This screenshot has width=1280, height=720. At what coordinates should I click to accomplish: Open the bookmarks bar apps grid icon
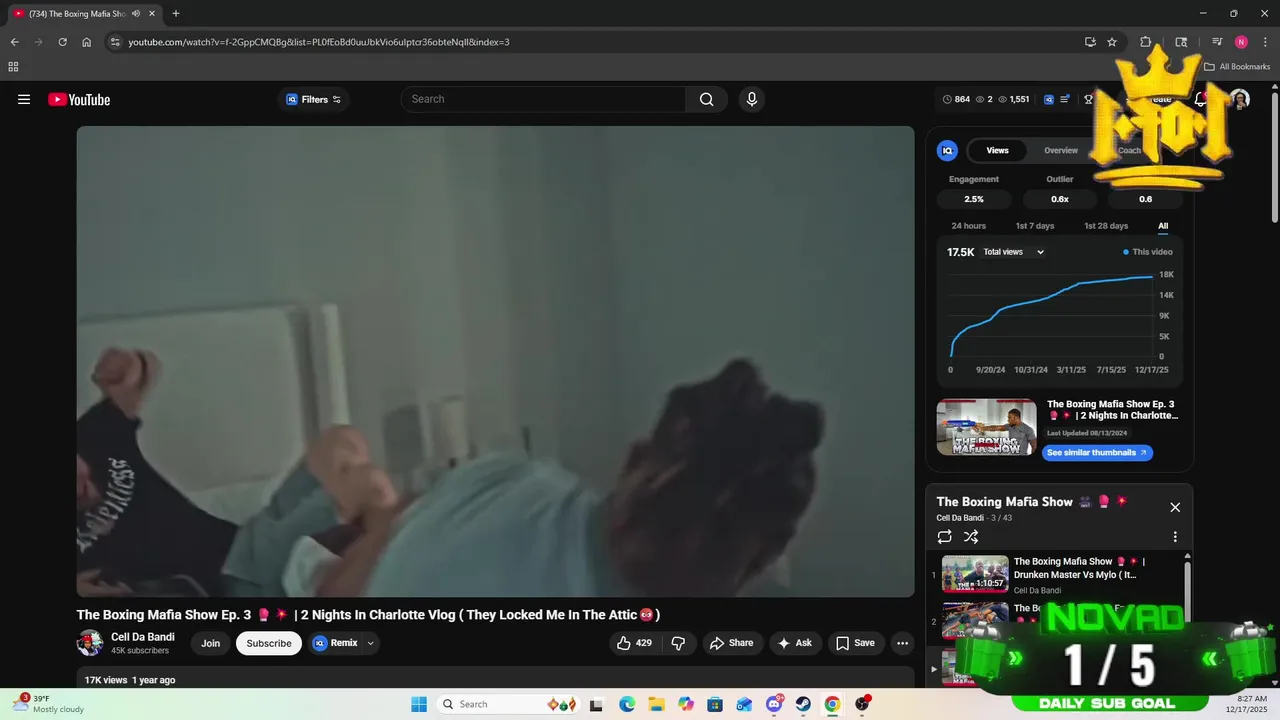pyautogui.click(x=13, y=67)
